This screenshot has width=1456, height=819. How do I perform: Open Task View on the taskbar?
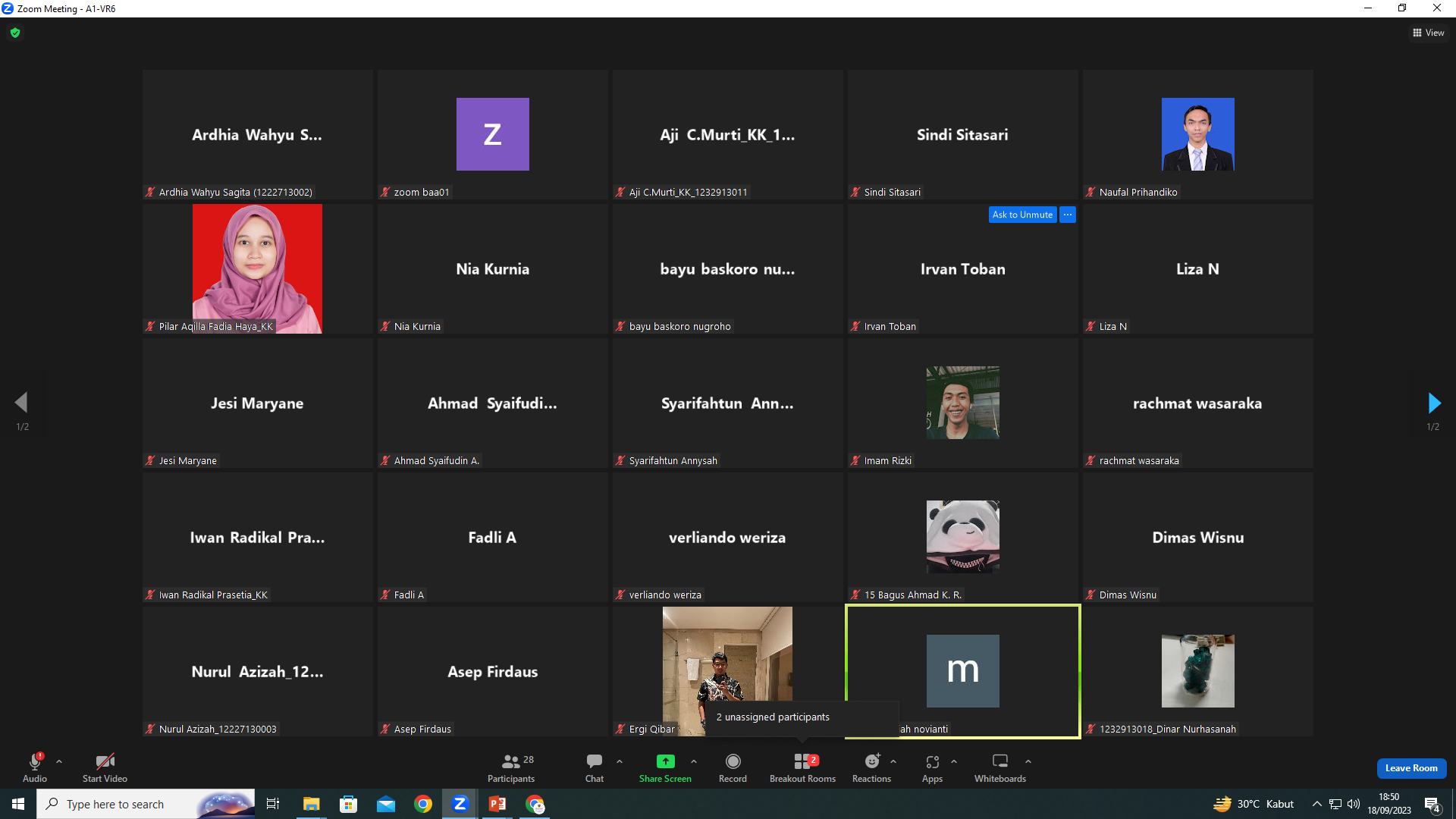point(273,804)
